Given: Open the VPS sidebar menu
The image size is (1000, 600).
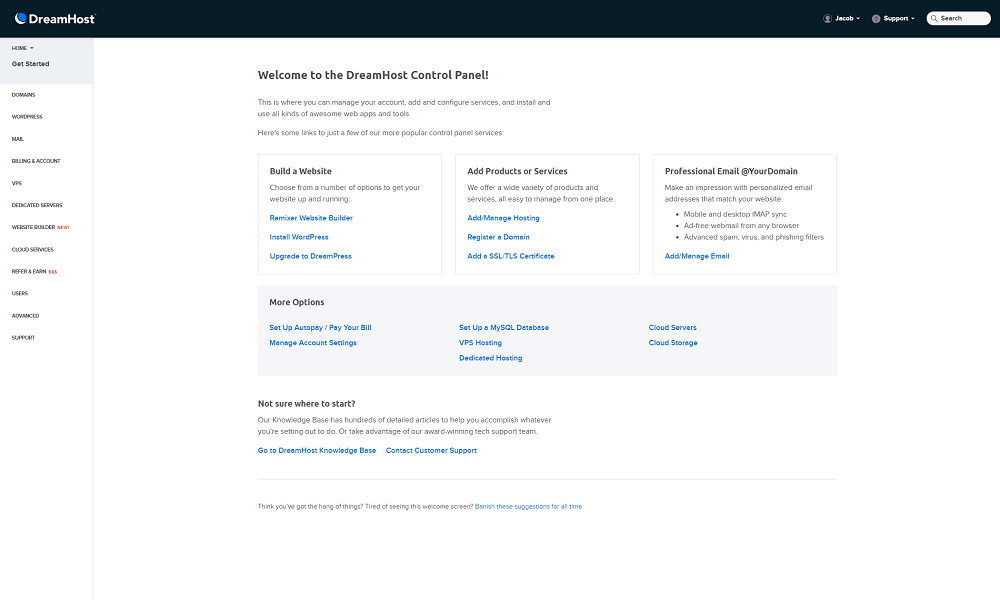Looking at the screenshot, I should (x=17, y=183).
